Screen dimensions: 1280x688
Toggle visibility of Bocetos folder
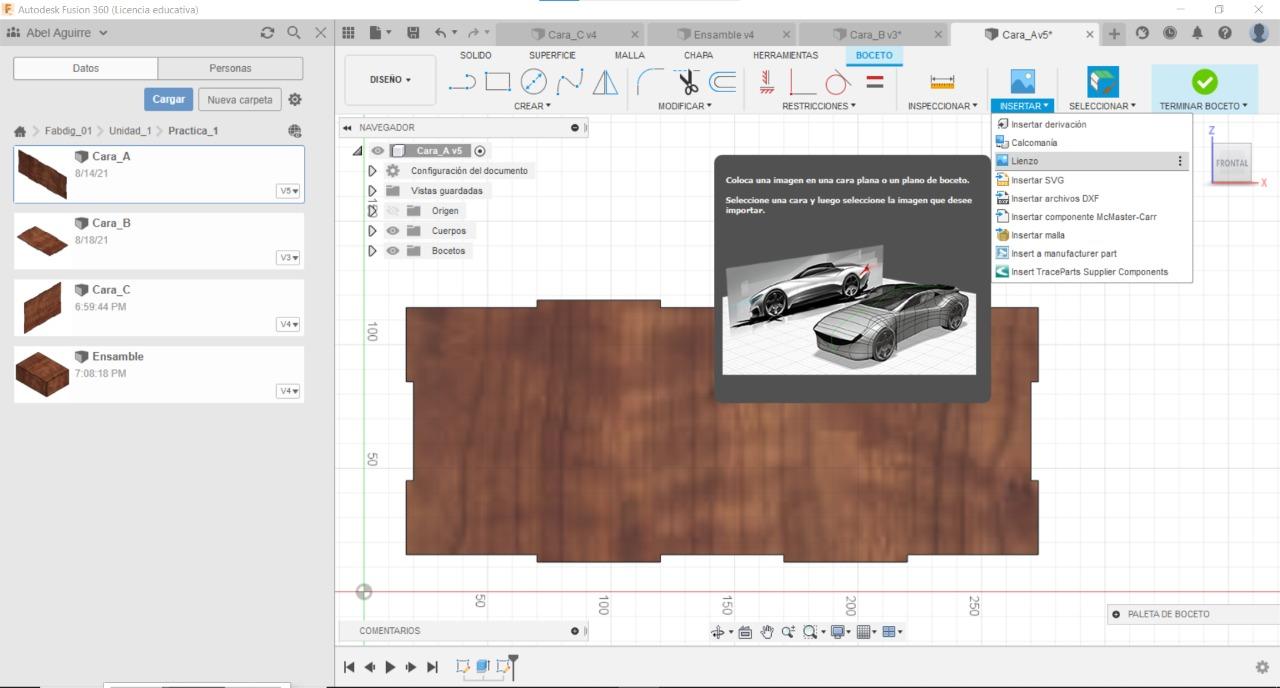click(x=393, y=251)
